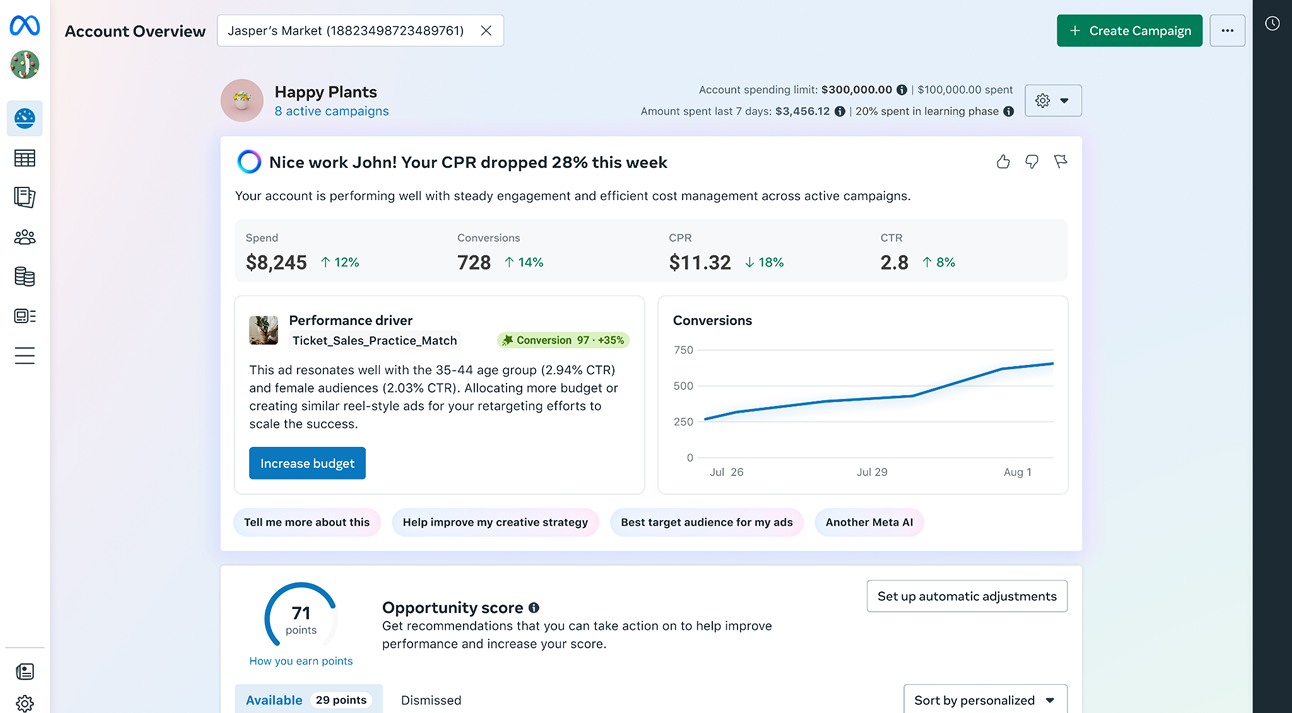Click the Another Meta AI chip
Screen dimensions: 1292x713
tap(869, 522)
